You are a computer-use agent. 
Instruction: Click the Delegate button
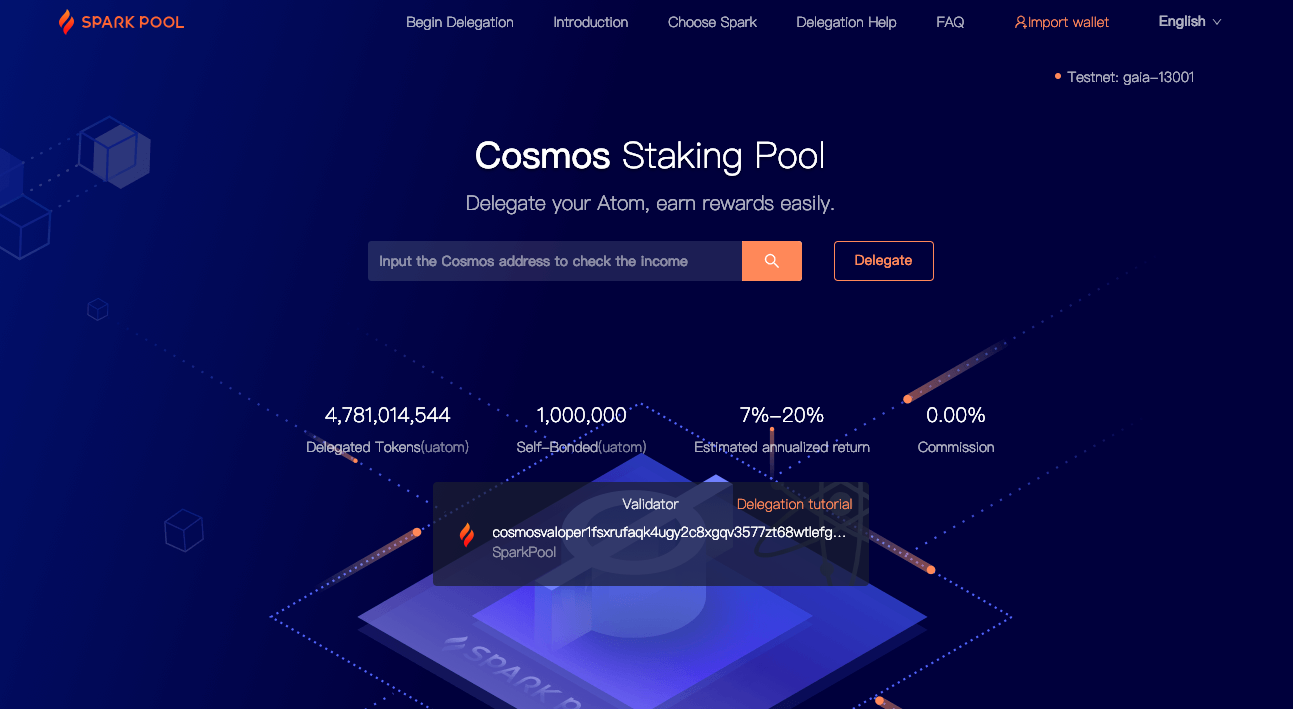tap(883, 260)
